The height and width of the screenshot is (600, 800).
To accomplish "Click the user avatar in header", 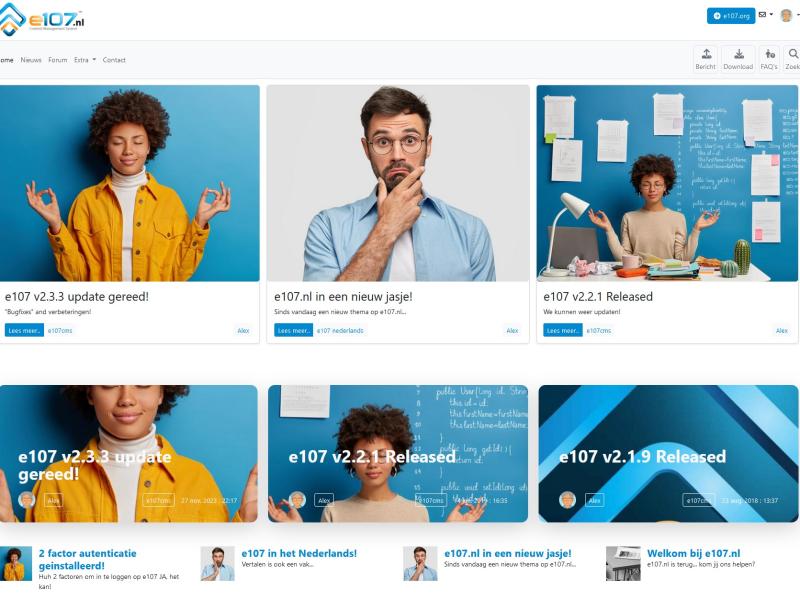I will tap(786, 15).
